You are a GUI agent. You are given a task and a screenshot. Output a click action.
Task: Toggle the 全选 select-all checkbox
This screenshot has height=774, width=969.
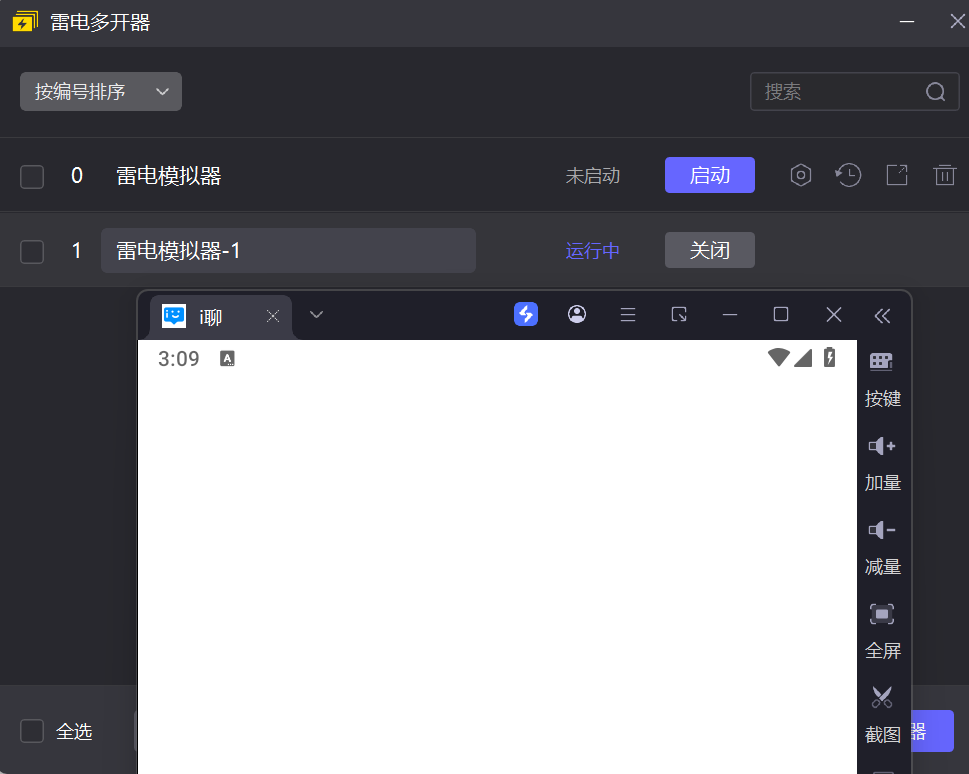pyautogui.click(x=32, y=731)
